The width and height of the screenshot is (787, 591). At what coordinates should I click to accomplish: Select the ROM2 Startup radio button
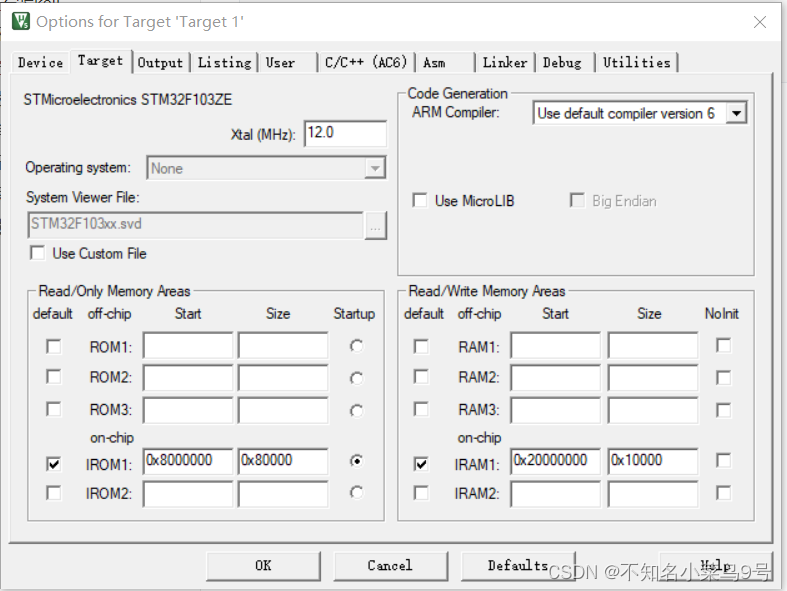(x=356, y=378)
